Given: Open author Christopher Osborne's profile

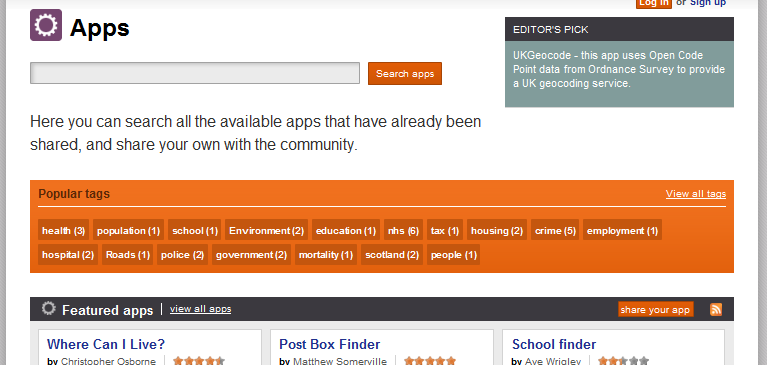Looking at the screenshot, I should click(x=108, y=361).
